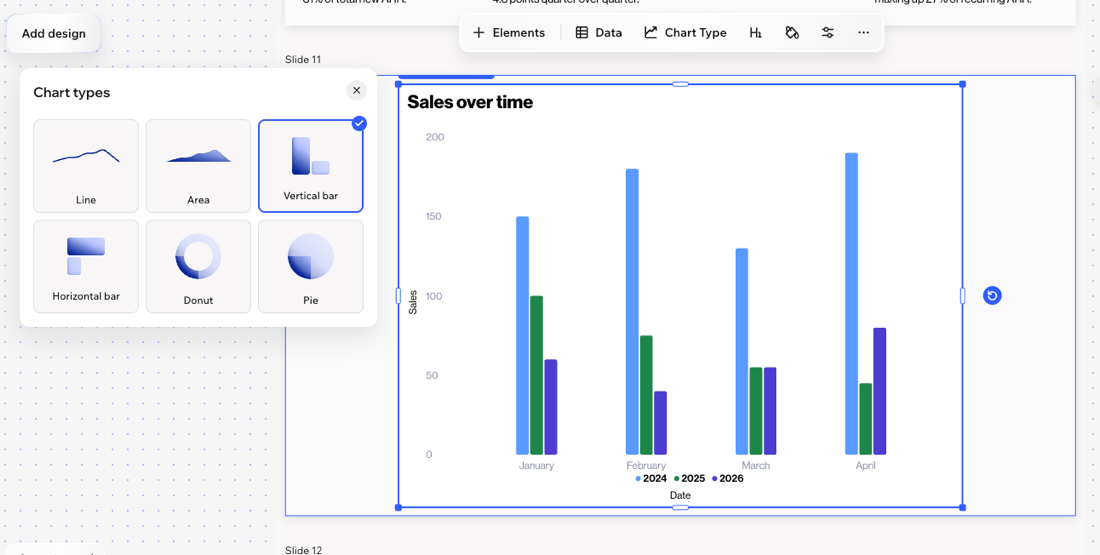The image size is (1100, 555).
Task: Click the Sales y-axis label
Action: tap(412, 302)
